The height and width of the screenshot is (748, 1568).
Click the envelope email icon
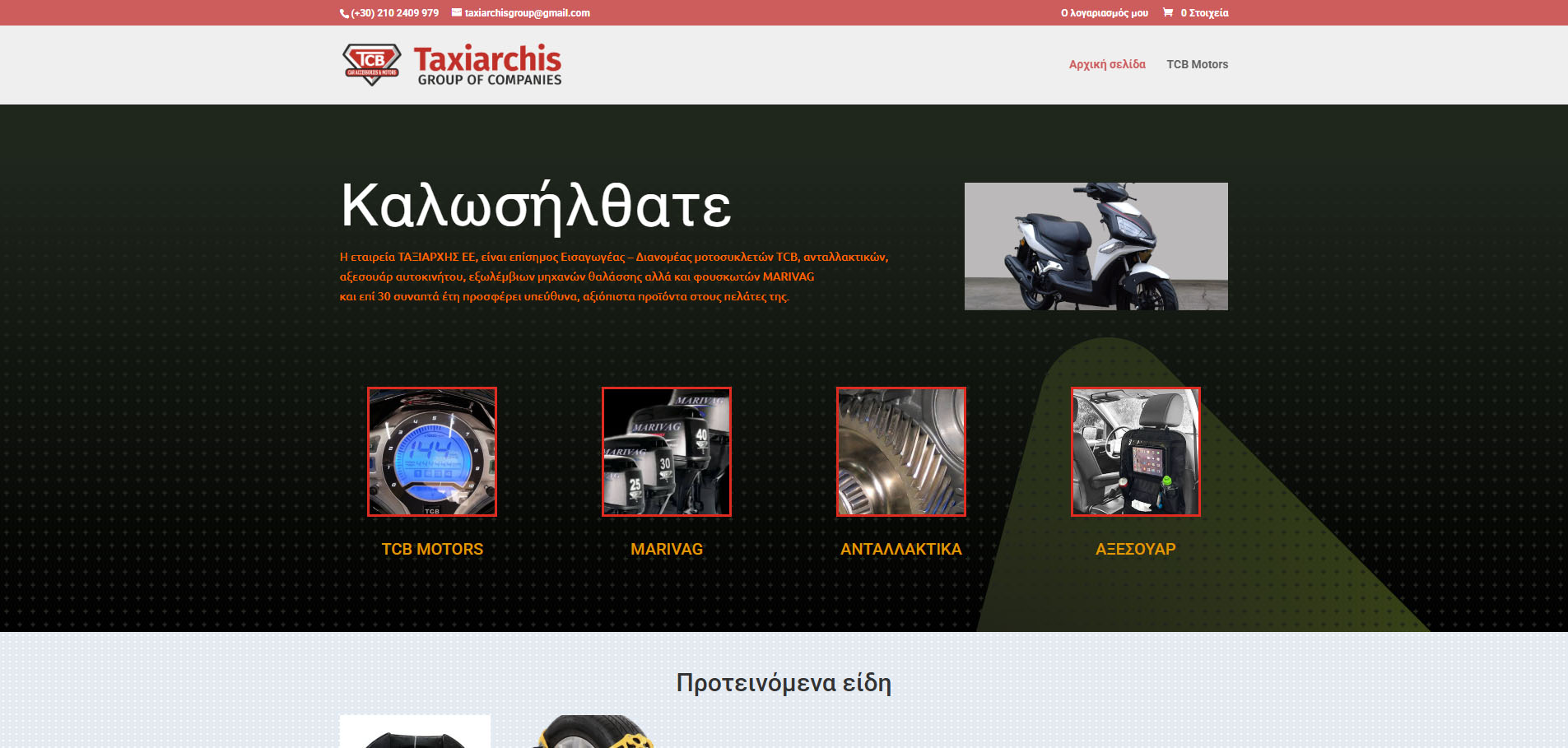pyautogui.click(x=457, y=12)
